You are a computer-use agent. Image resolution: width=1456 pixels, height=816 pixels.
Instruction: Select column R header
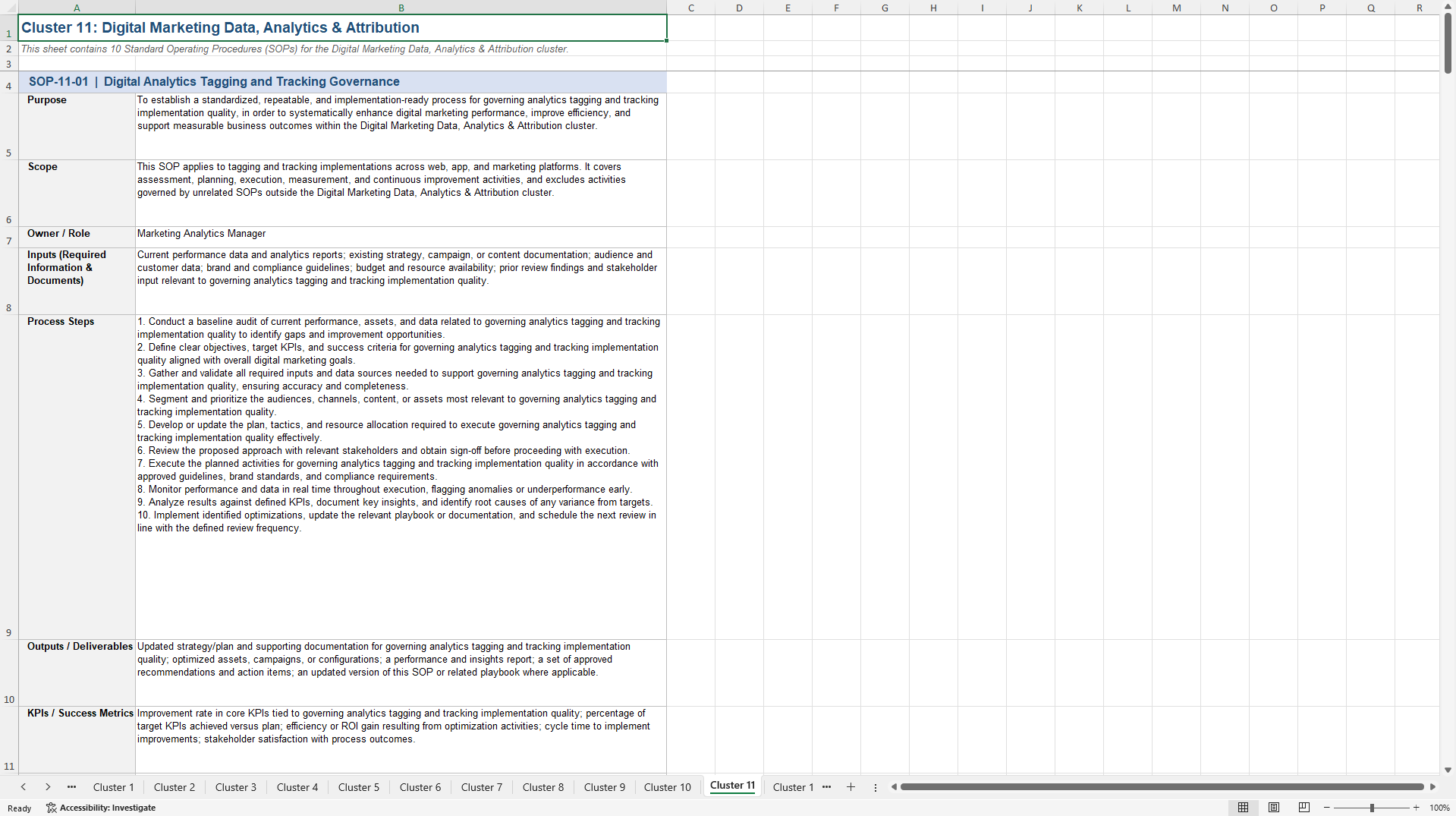(x=1420, y=8)
